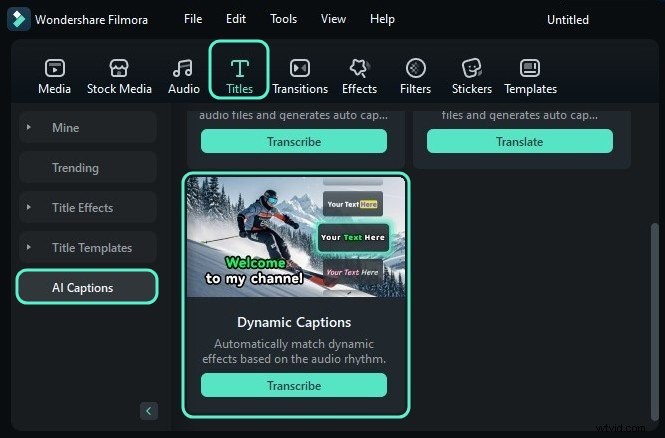Collapse the sidebar with arrow button
The height and width of the screenshot is (438, 665).
tap(148, 411)
